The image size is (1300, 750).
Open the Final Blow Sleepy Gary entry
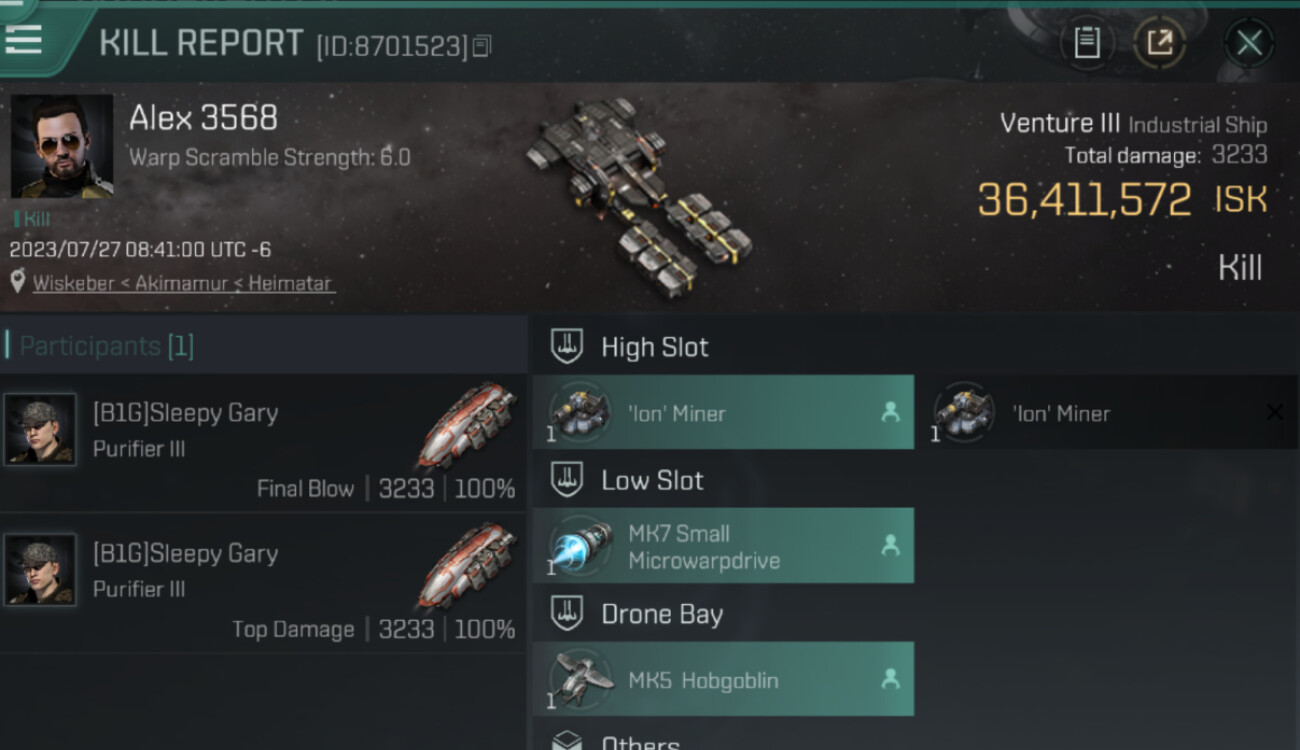(262, 443)
